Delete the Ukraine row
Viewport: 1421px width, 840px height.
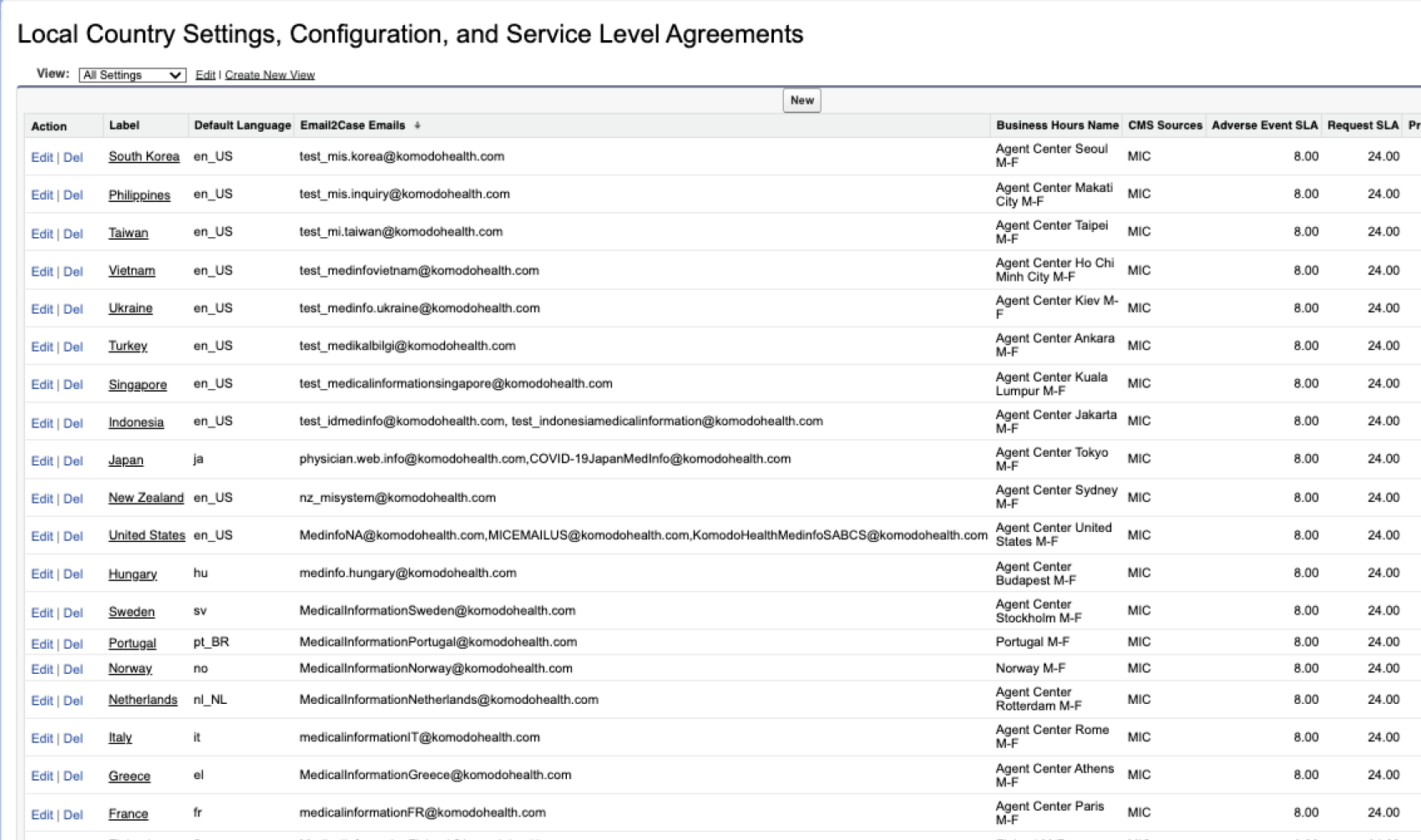click(x=73, y=309)
